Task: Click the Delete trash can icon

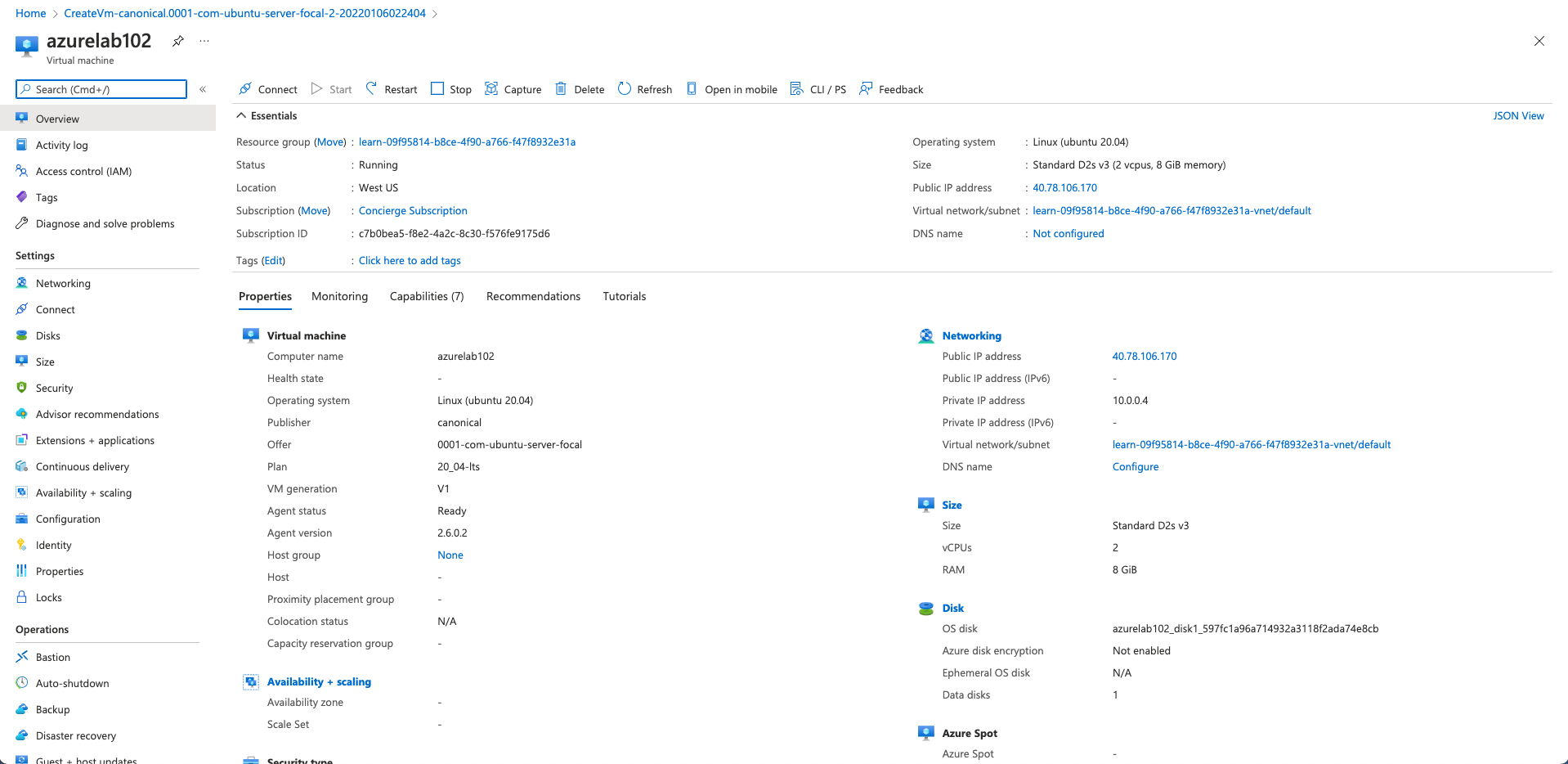Action: (x=561, y=88)
